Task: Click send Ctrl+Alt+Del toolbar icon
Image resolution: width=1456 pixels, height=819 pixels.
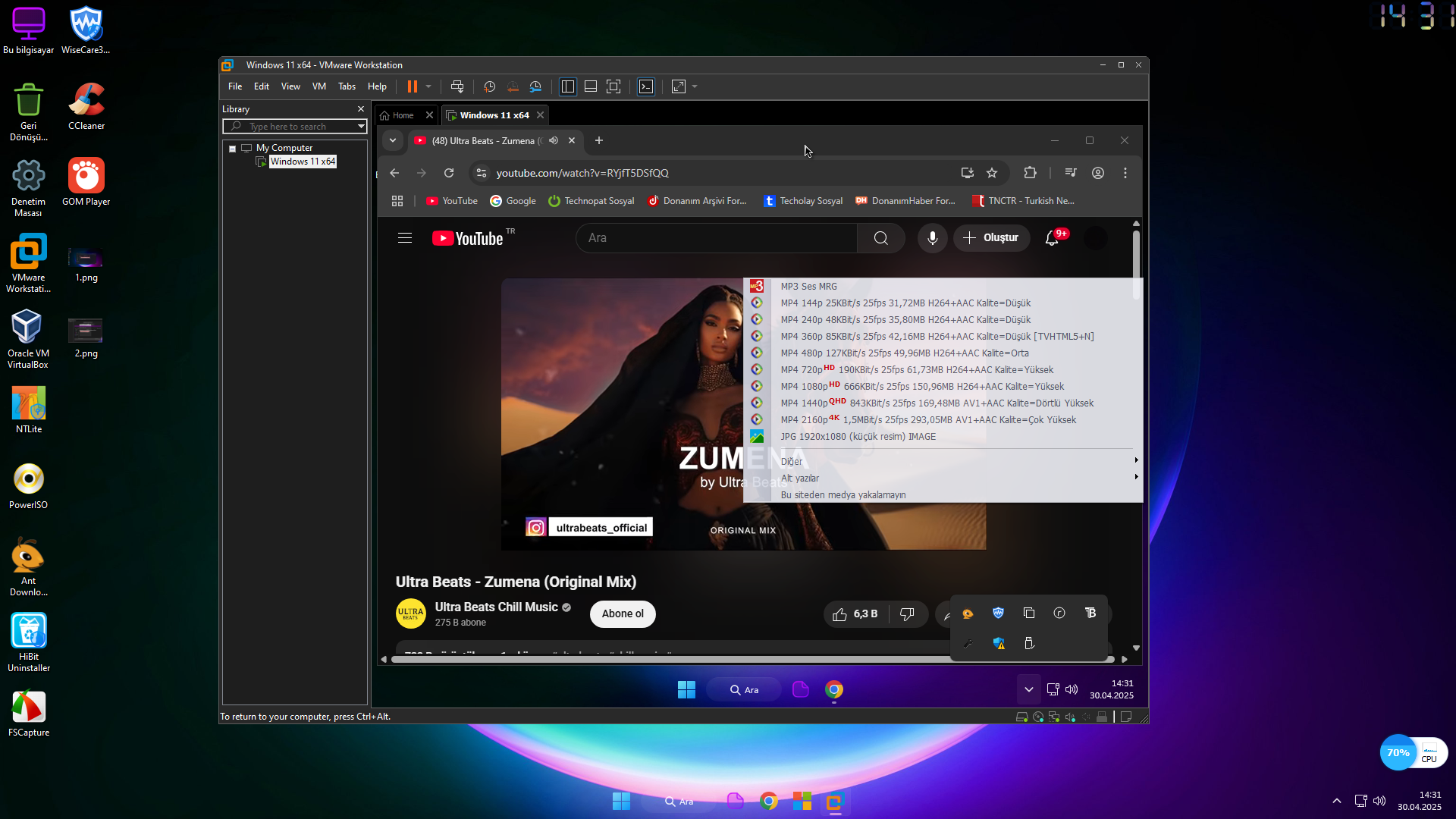Action: pos(457,86)
